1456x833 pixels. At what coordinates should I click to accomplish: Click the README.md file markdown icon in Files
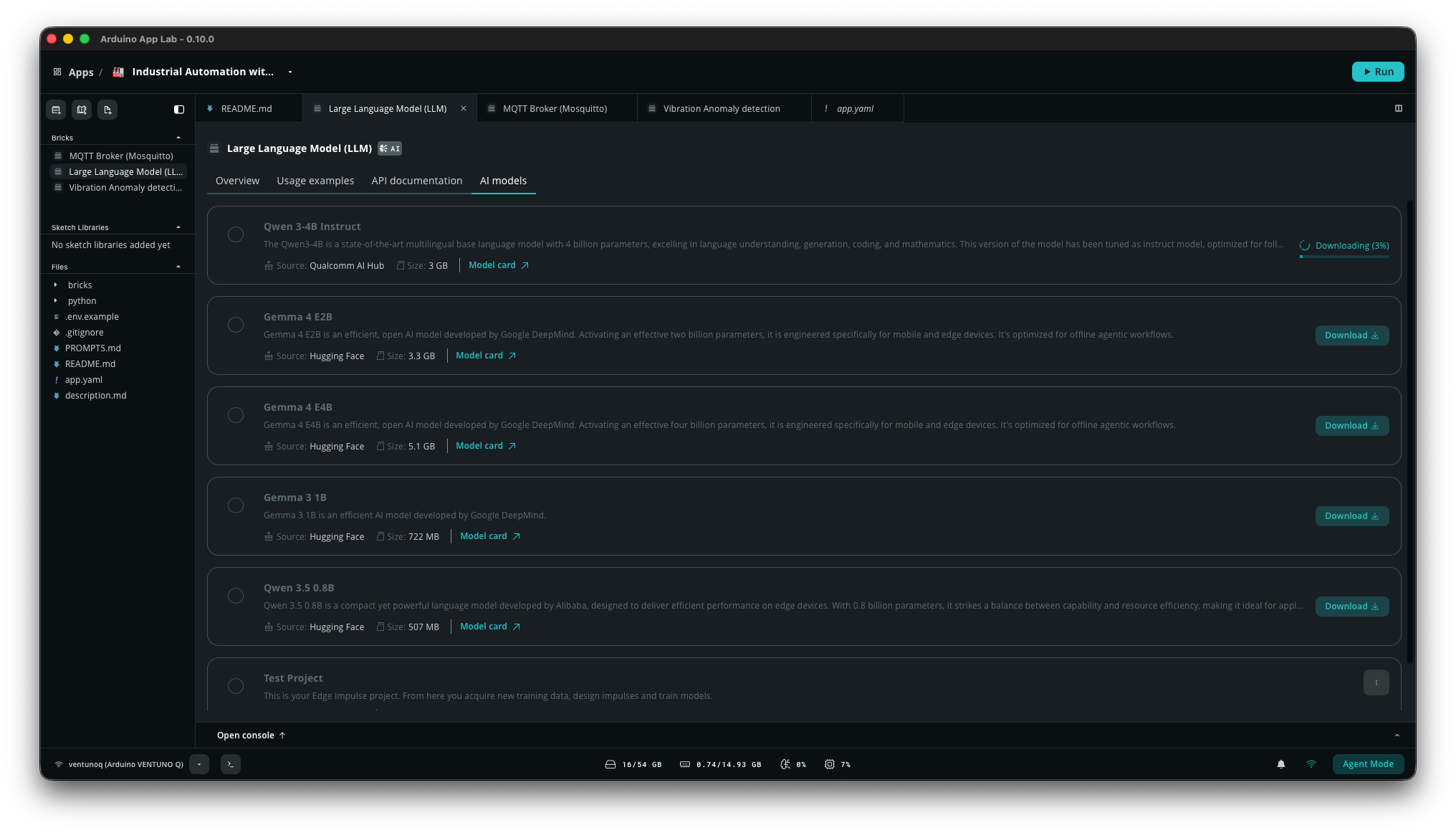click(57, 364)
